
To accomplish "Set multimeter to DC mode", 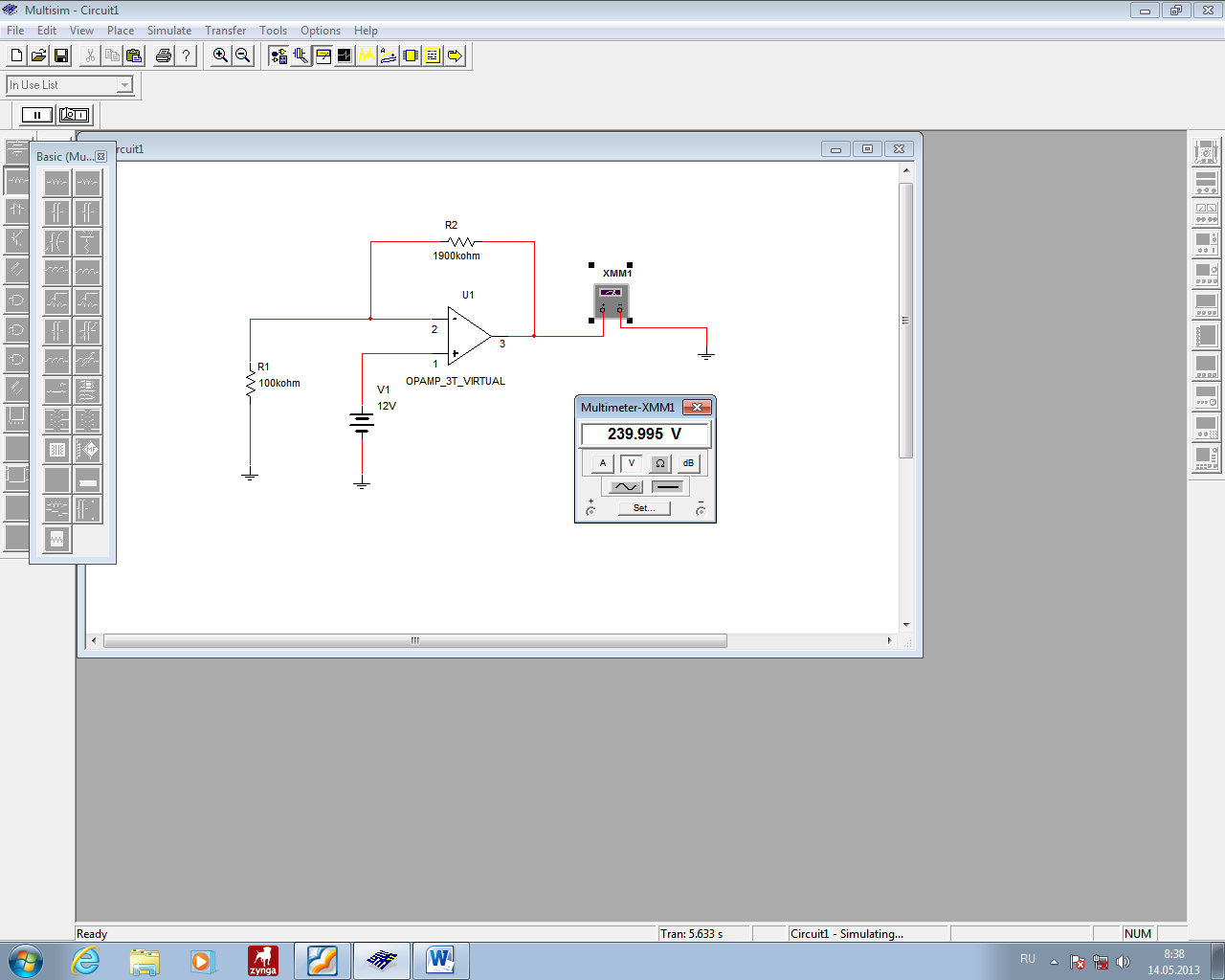I will tap(668, 486).
